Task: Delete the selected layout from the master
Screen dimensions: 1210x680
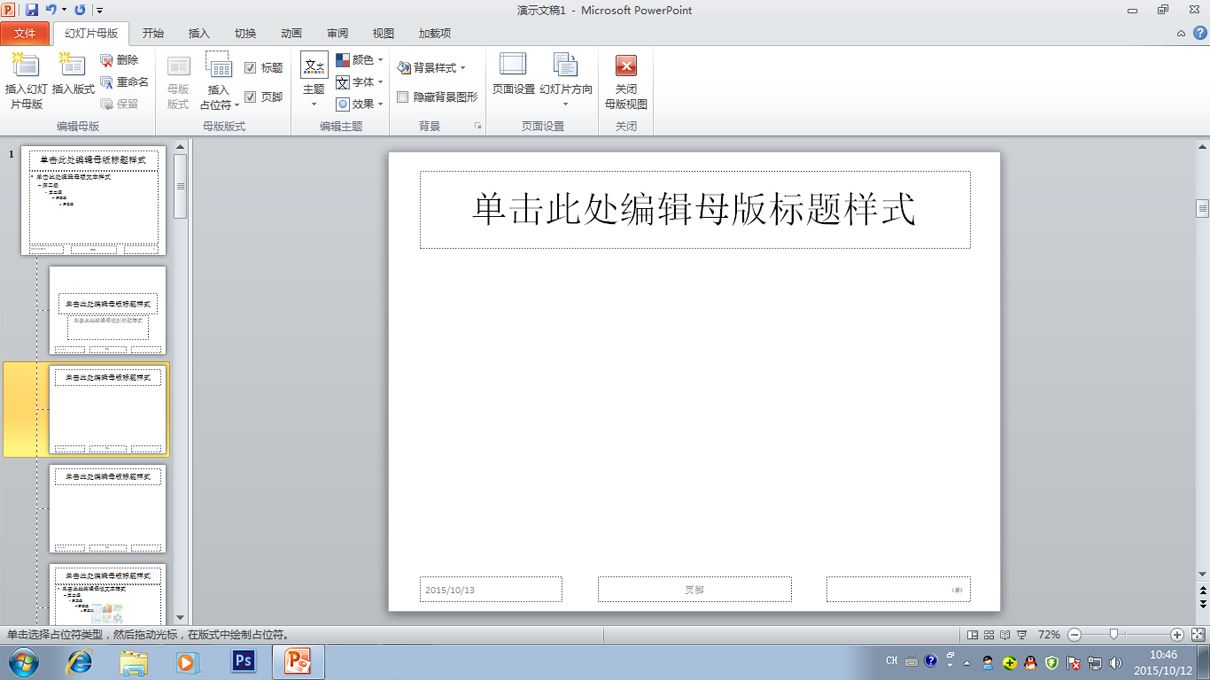Action: click(x=120, y=60)
